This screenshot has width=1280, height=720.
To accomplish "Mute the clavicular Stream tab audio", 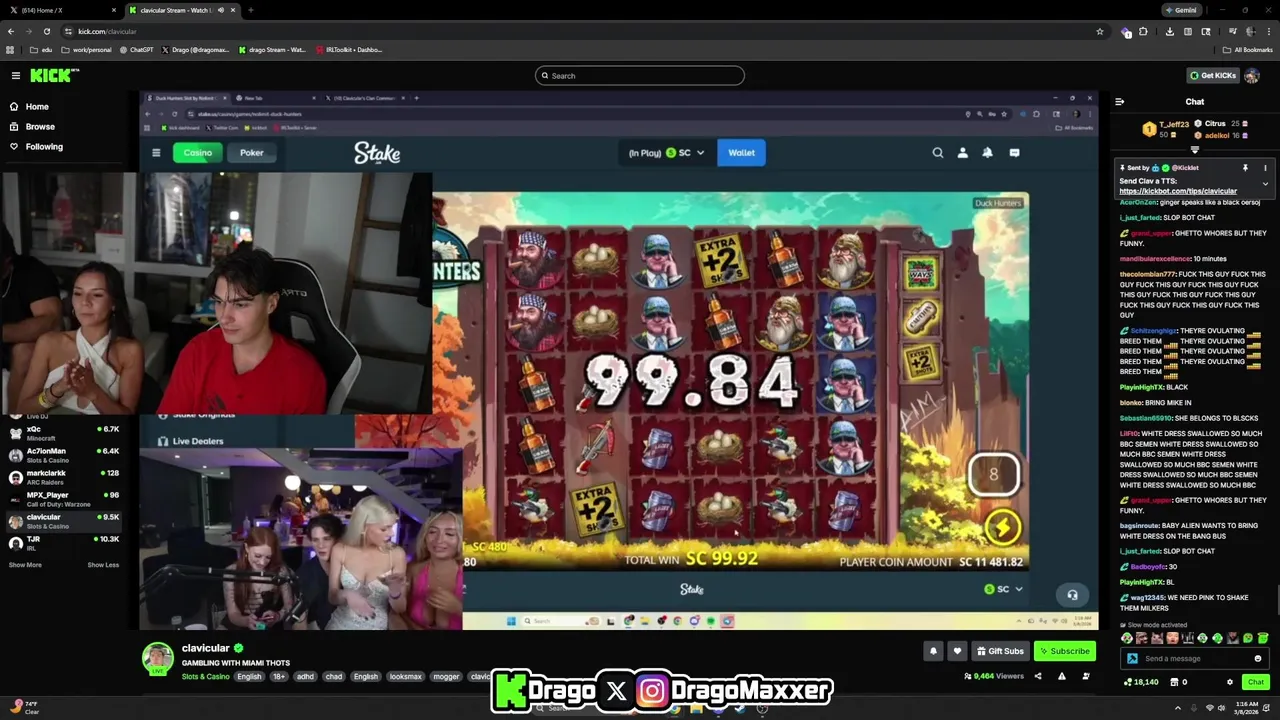I will [x=221, y=10].
